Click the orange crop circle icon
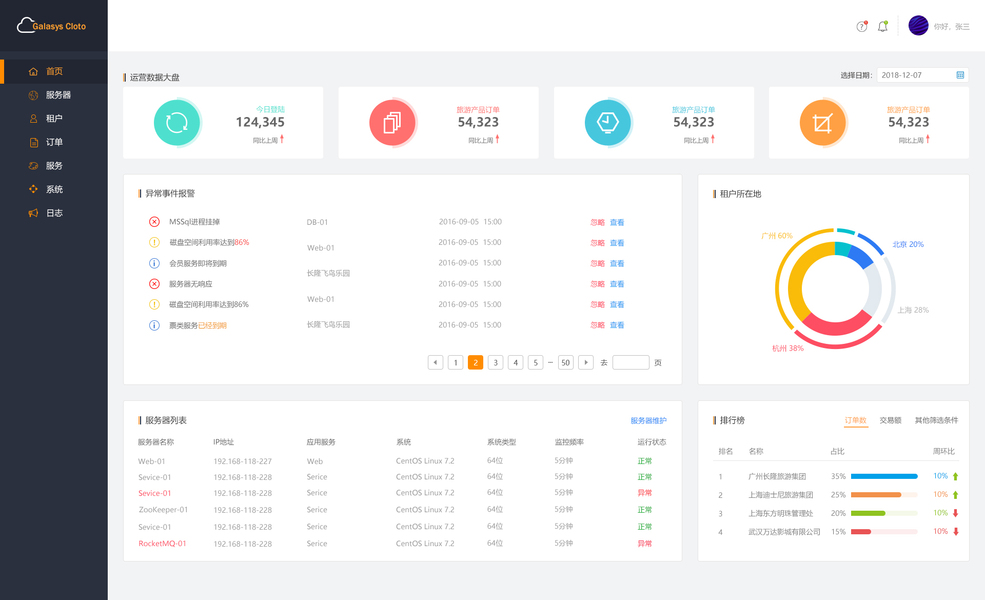This screenshot has width=985, height=600. [x=822, y=123]
